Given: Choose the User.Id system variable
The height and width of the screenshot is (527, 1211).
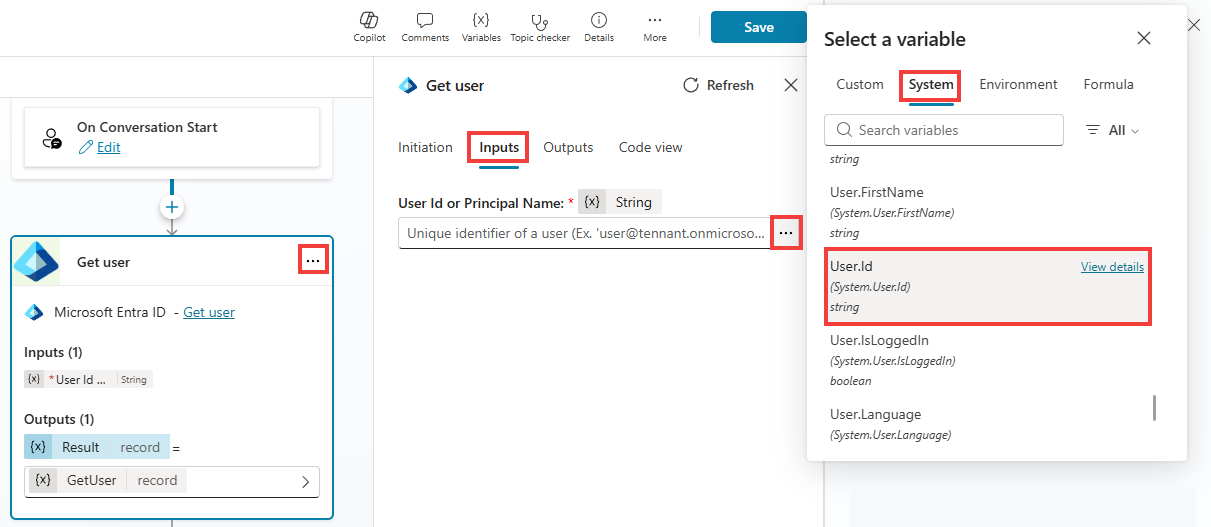Looking at the screenshot, I should click(950, 286).
